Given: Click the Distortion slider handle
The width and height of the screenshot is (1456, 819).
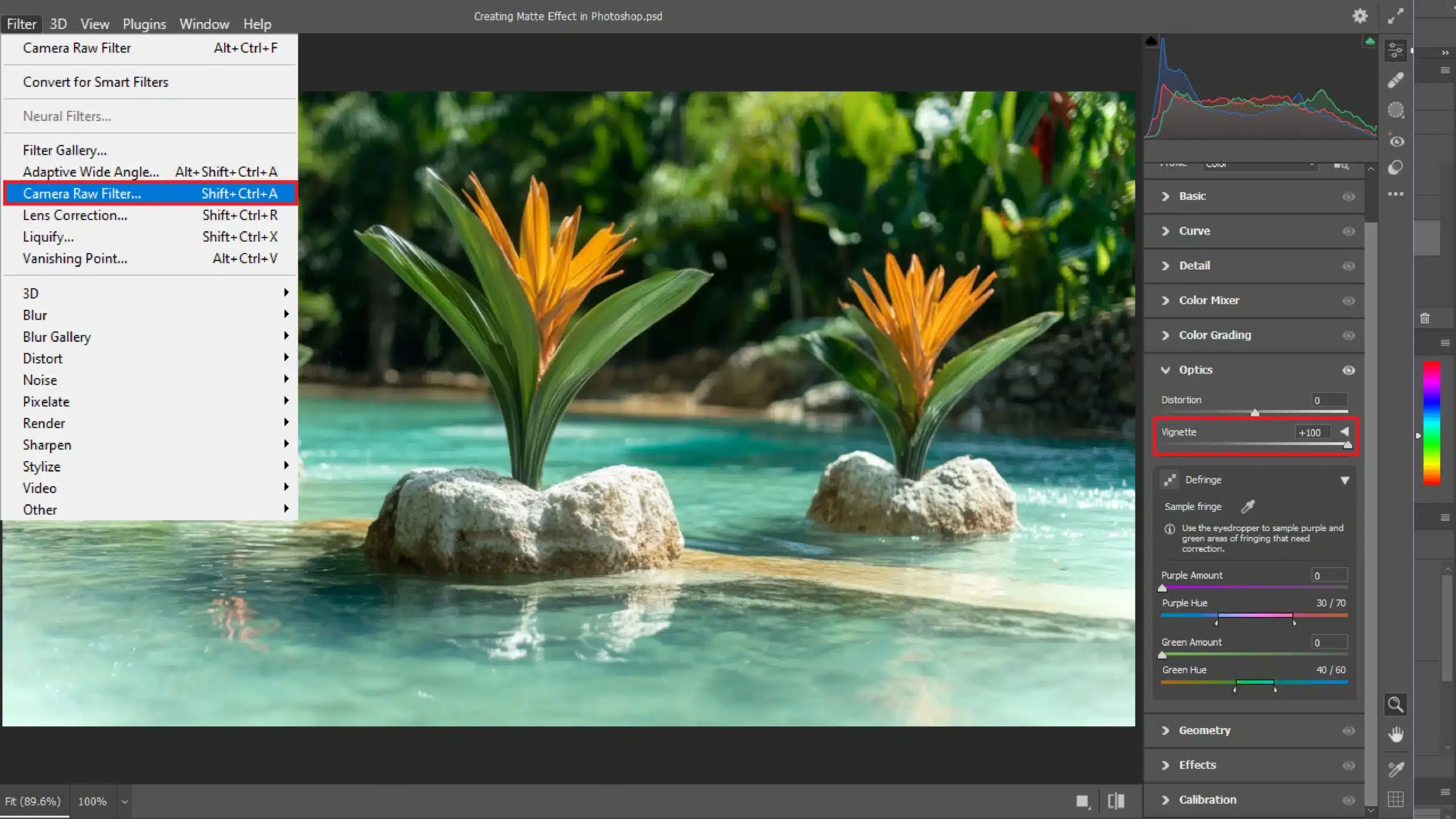Looking at the screenshot, I should tap(1255, 413).
